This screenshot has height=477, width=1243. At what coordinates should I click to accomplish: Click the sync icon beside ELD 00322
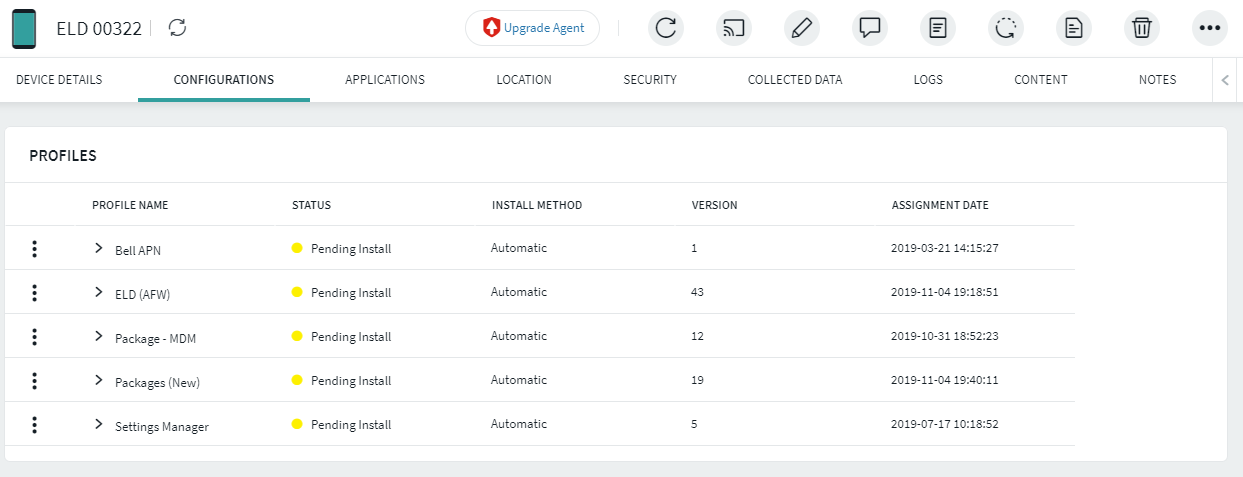(x=178, y=28)
